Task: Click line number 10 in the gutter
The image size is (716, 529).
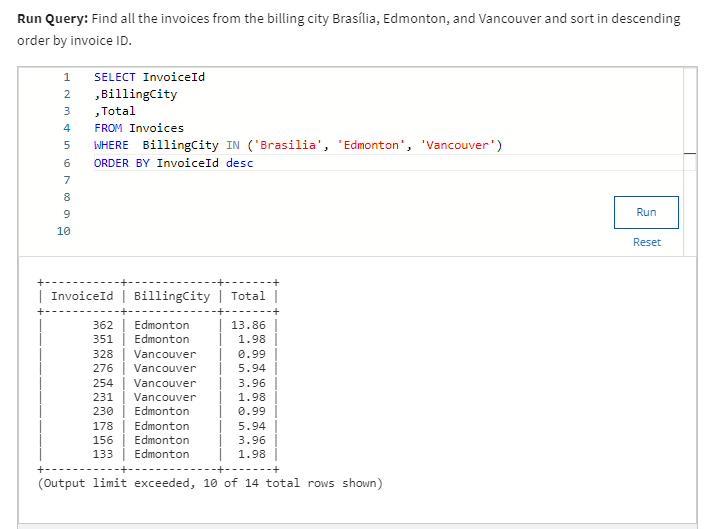Action: (x=64, y=231)
